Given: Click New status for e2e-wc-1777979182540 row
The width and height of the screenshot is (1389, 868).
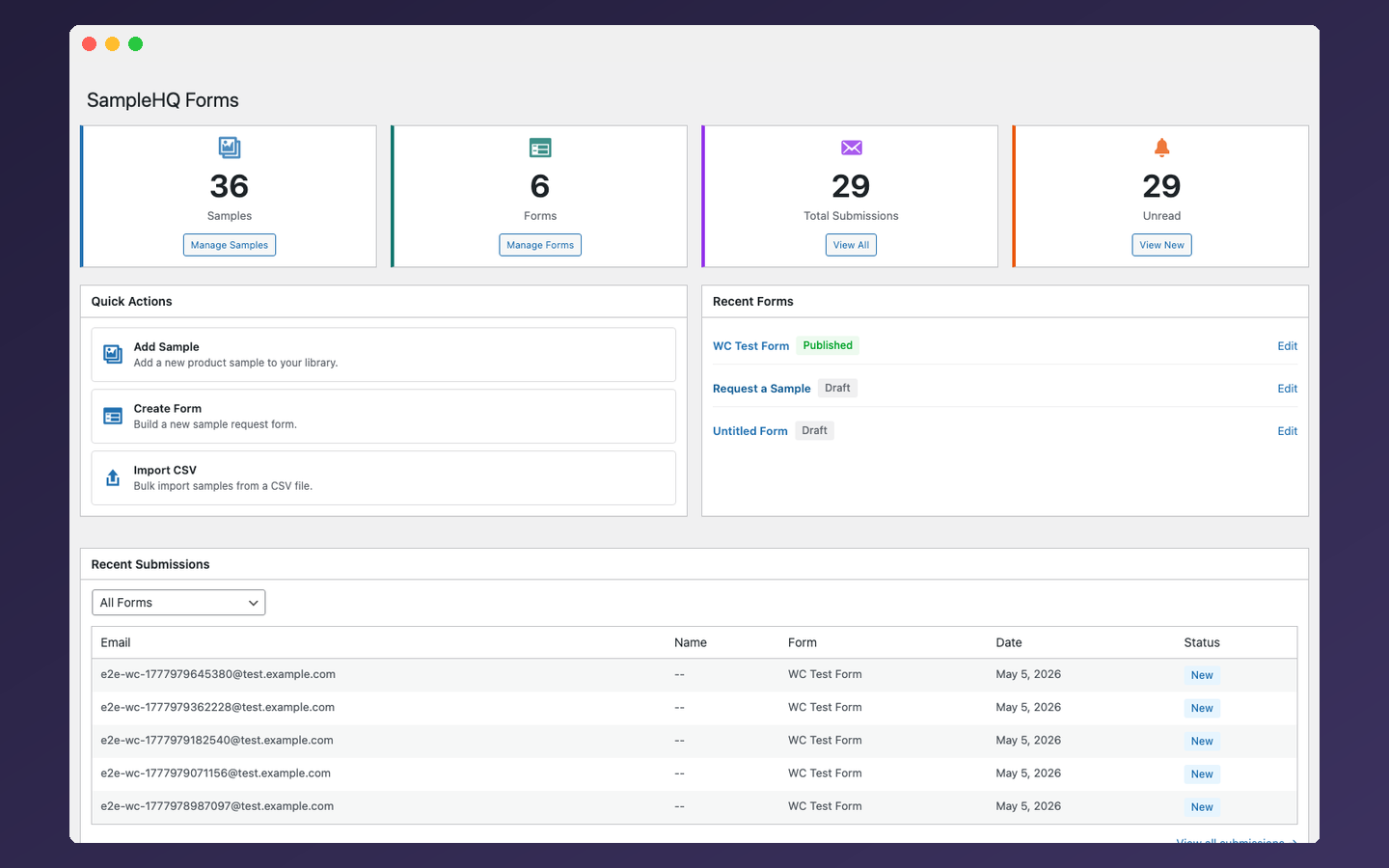Looking at the screenshot, I should (x=1202, y=741).
